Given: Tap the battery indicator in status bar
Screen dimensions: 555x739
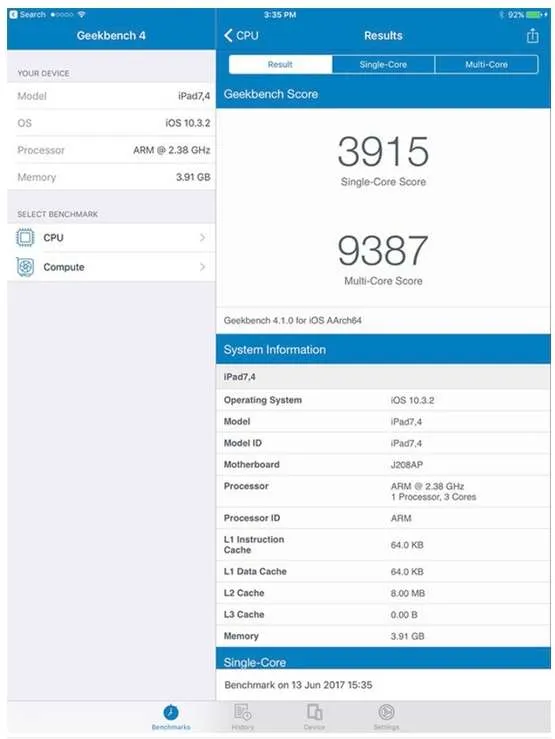Looking at the screenshot, I should click(533, 15).
